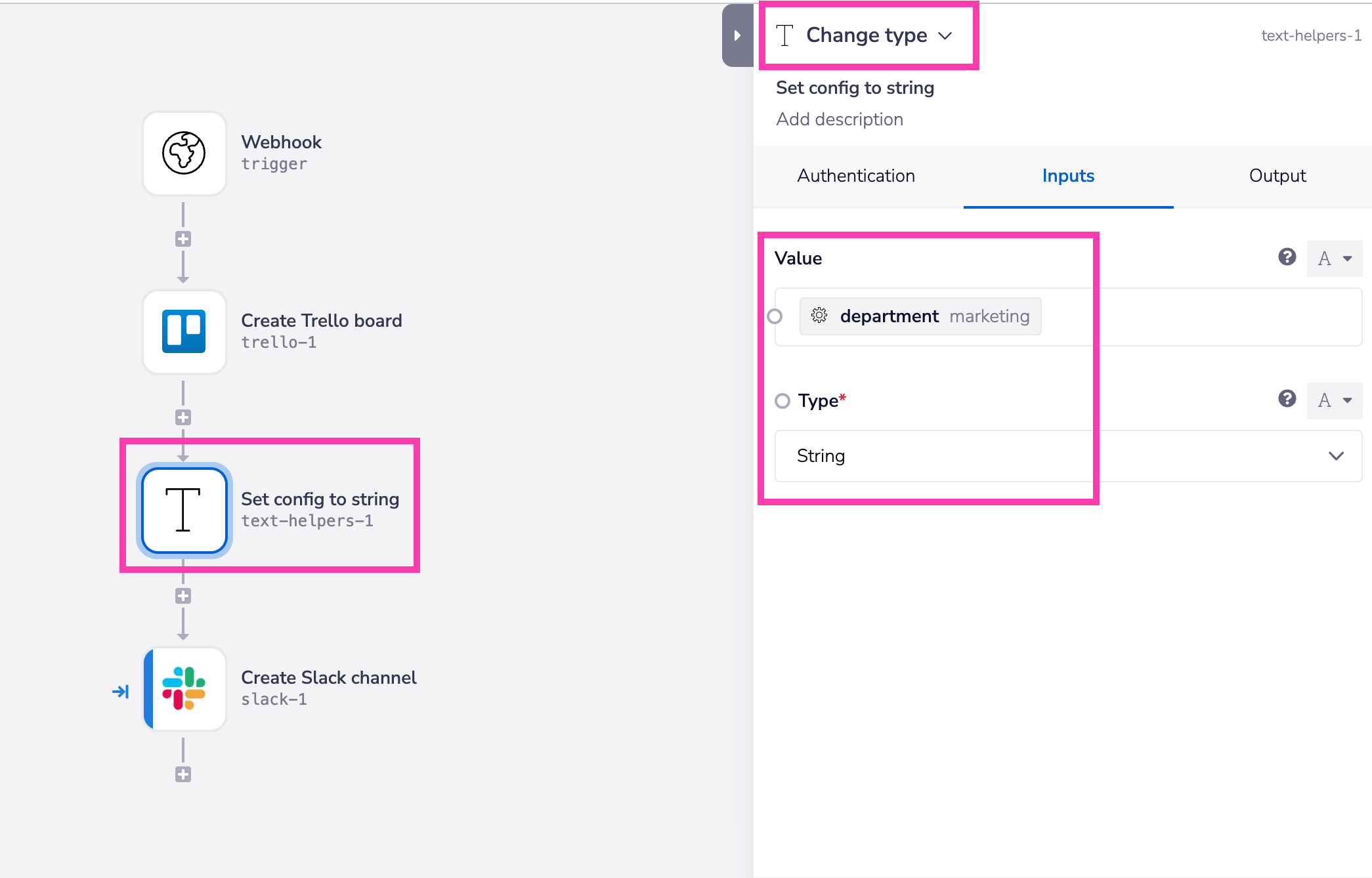Toggle the radio circle beside Type label
Screen dimensions: 1372x878
(782, 401)
